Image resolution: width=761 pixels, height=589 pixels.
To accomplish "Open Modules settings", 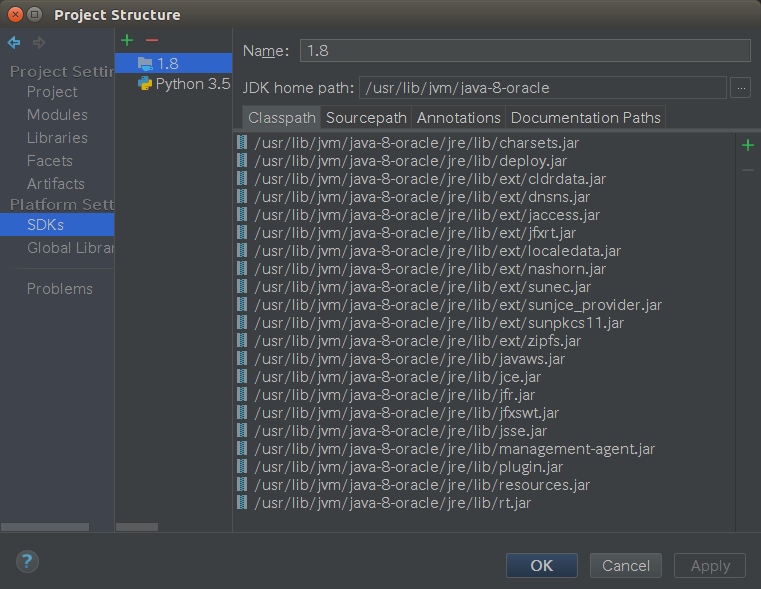I will click(x=57, y=115).
